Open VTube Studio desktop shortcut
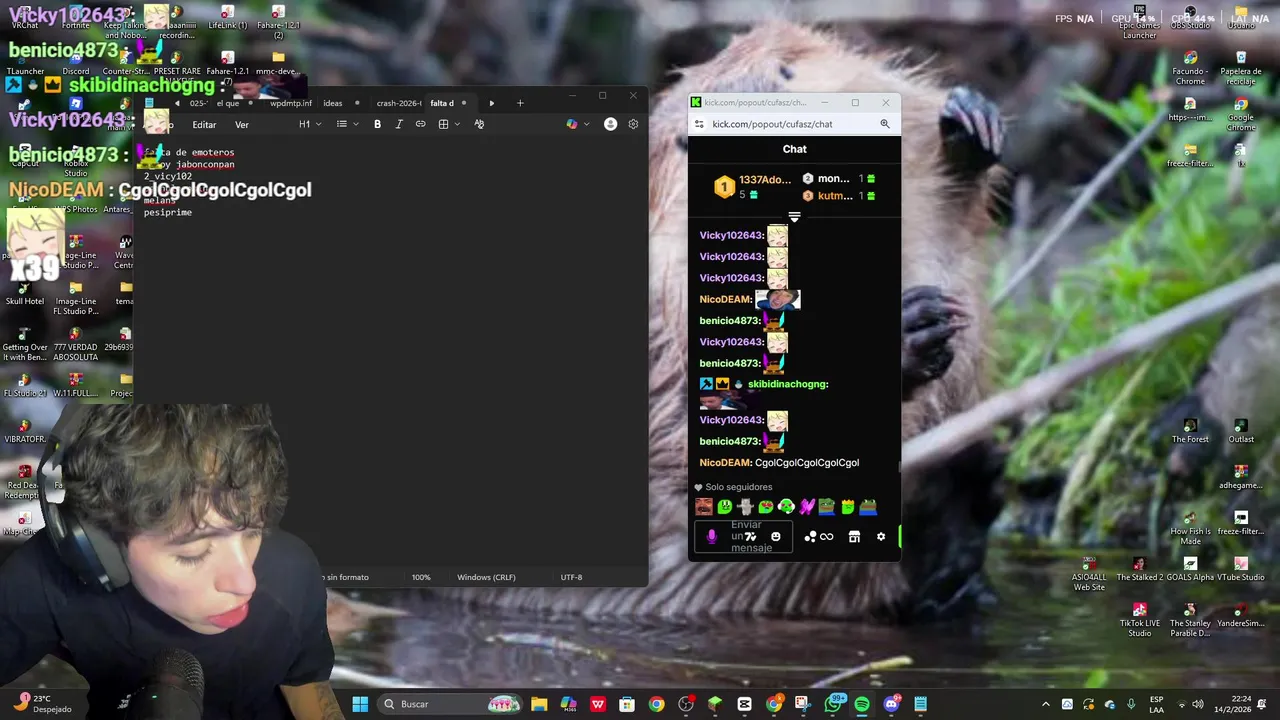1280x720 pixels. (x=1241, y=569)
